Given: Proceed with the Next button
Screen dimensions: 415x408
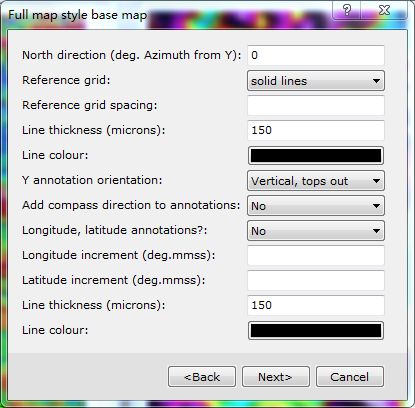Looking at the screenshot, I should click(276, 377).
